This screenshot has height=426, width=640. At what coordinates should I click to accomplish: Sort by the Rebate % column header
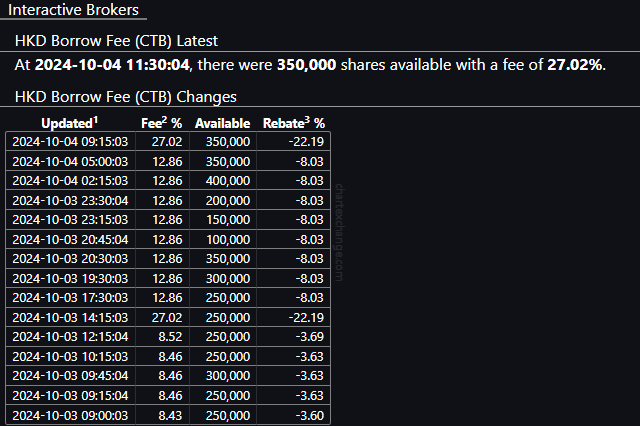(294, 123)
